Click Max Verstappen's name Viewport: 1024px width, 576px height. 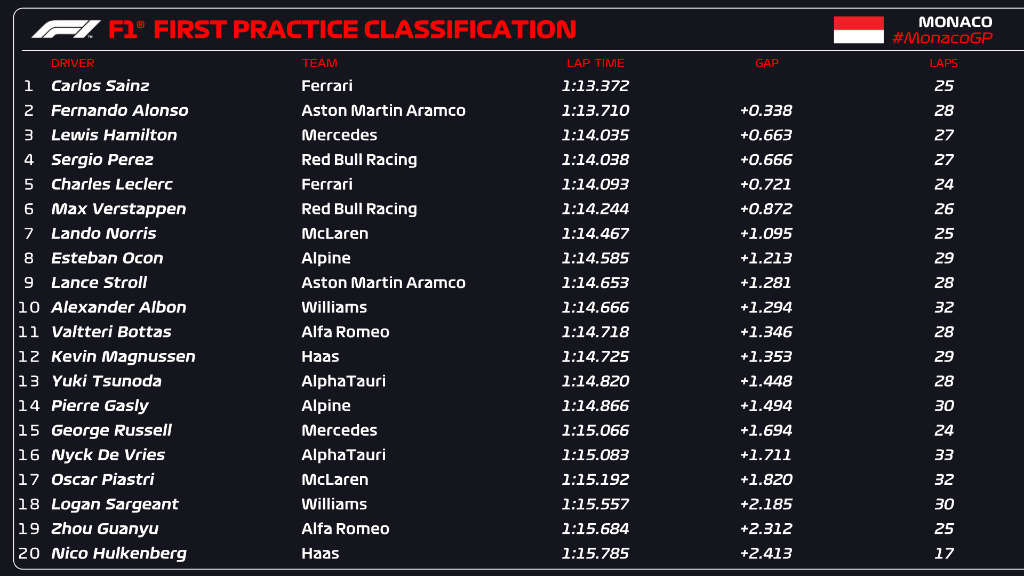pyautogui.click(x=118, y=209)
